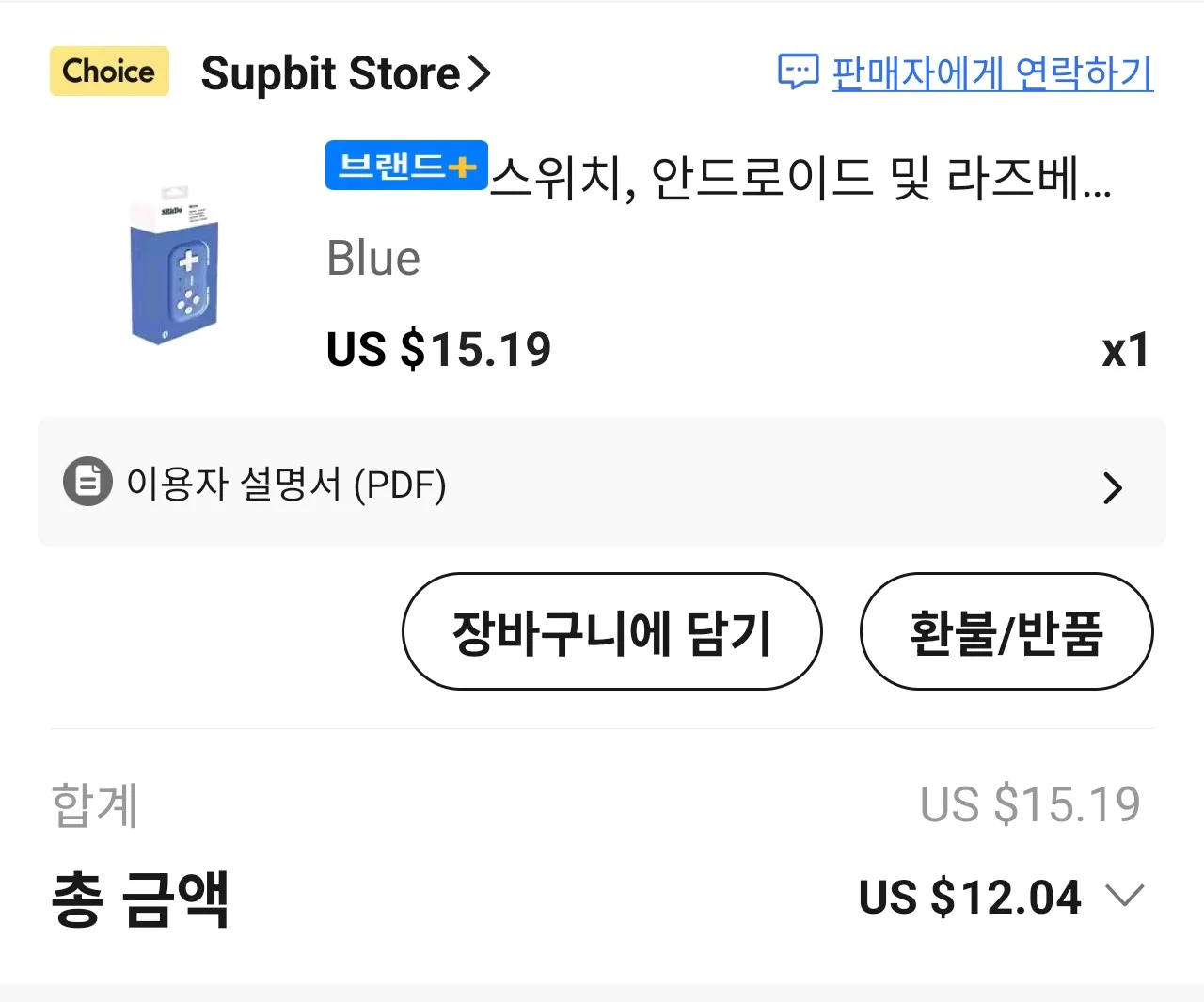
Task: Open the blue controller product thumbnail
Action: 176,265
